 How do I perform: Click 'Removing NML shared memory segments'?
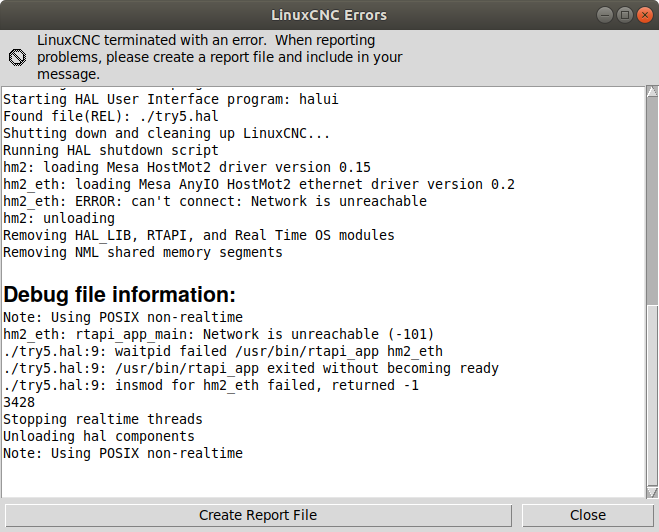coord(143,253)
